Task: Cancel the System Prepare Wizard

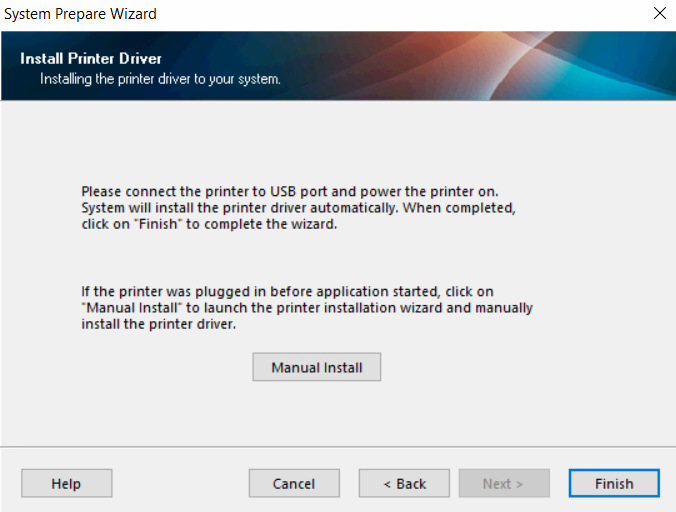Action: coord(294,484)
